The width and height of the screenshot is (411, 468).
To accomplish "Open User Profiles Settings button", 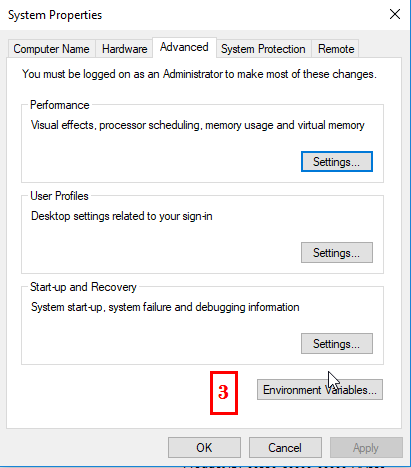I will (337, 253).
